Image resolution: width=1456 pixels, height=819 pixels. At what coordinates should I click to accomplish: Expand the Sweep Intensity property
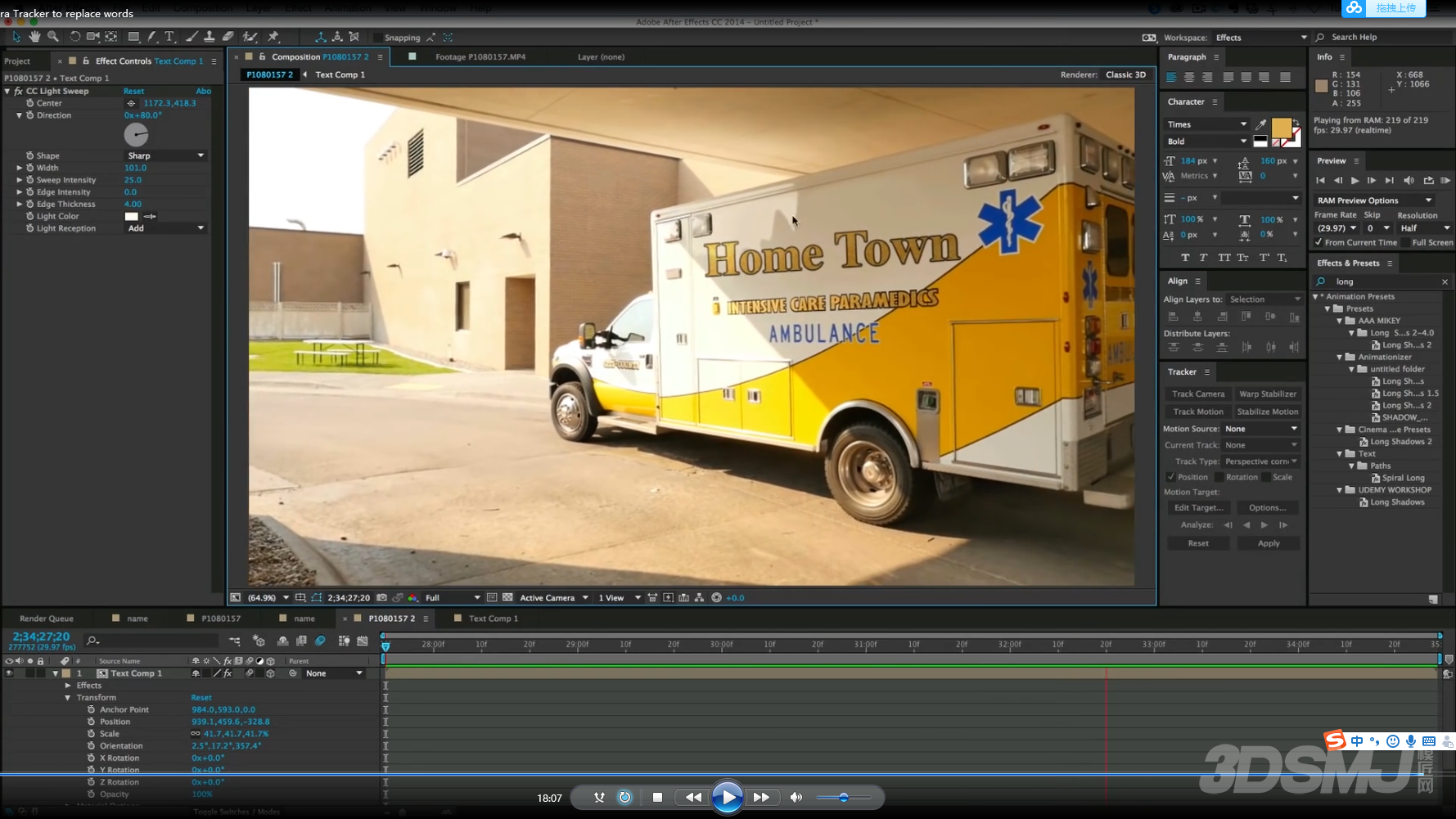pos(20,180)
